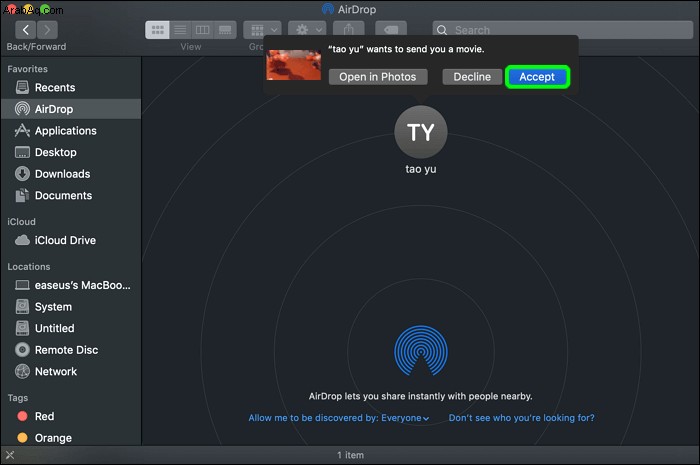700x465 pixels.
Task: Open the System volume
Action: 71,307
